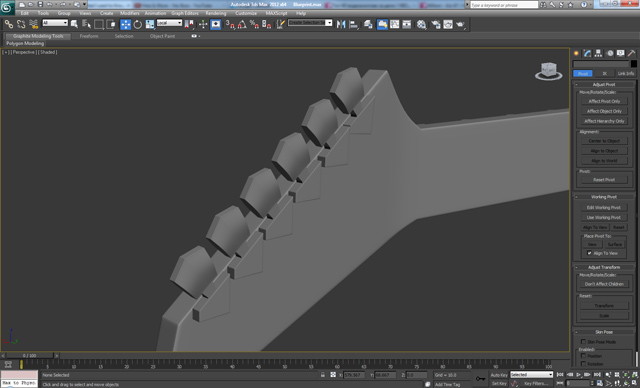
Task: Toggle Affect Hierarchy Only button
Action: point(604,121)
